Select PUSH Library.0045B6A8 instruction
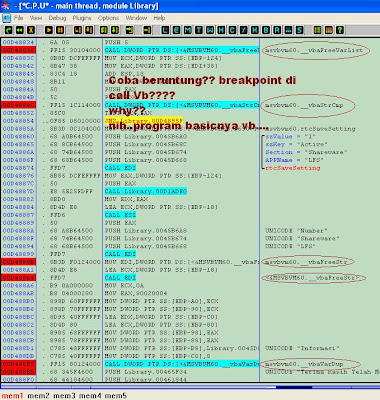 (146, 231)
